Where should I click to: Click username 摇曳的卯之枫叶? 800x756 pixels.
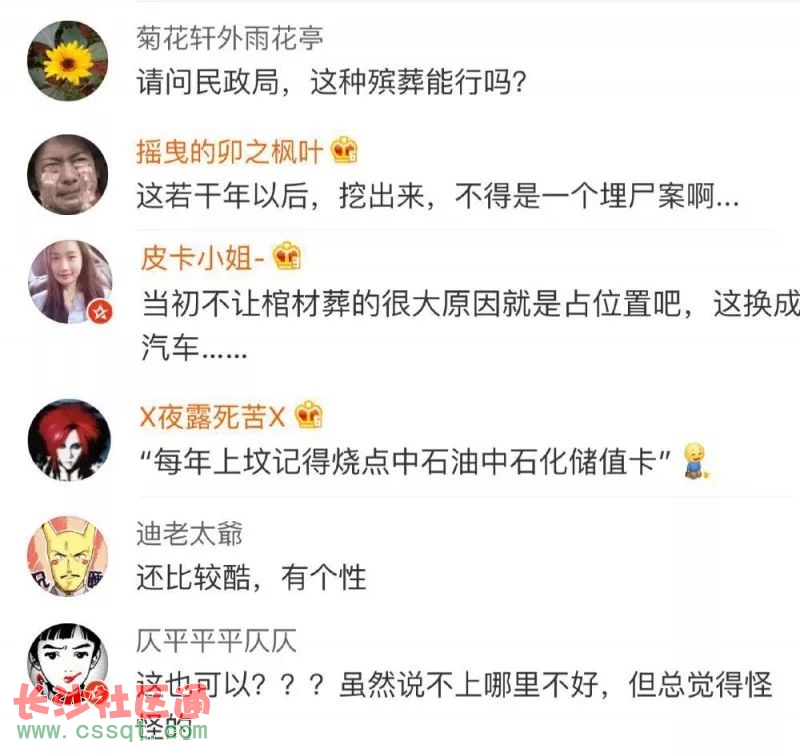[x=230, y=152]
